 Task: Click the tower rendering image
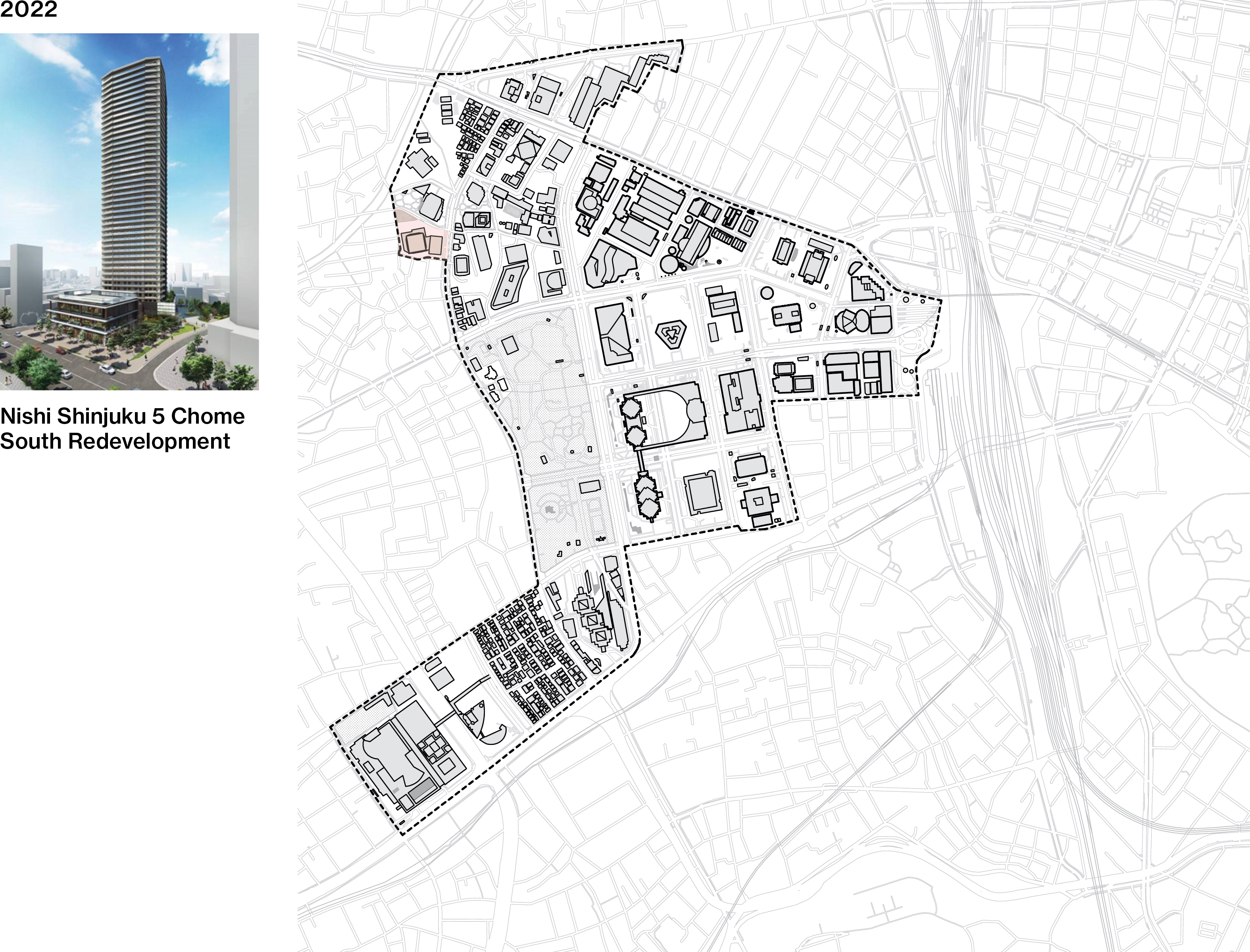(129, 211)
